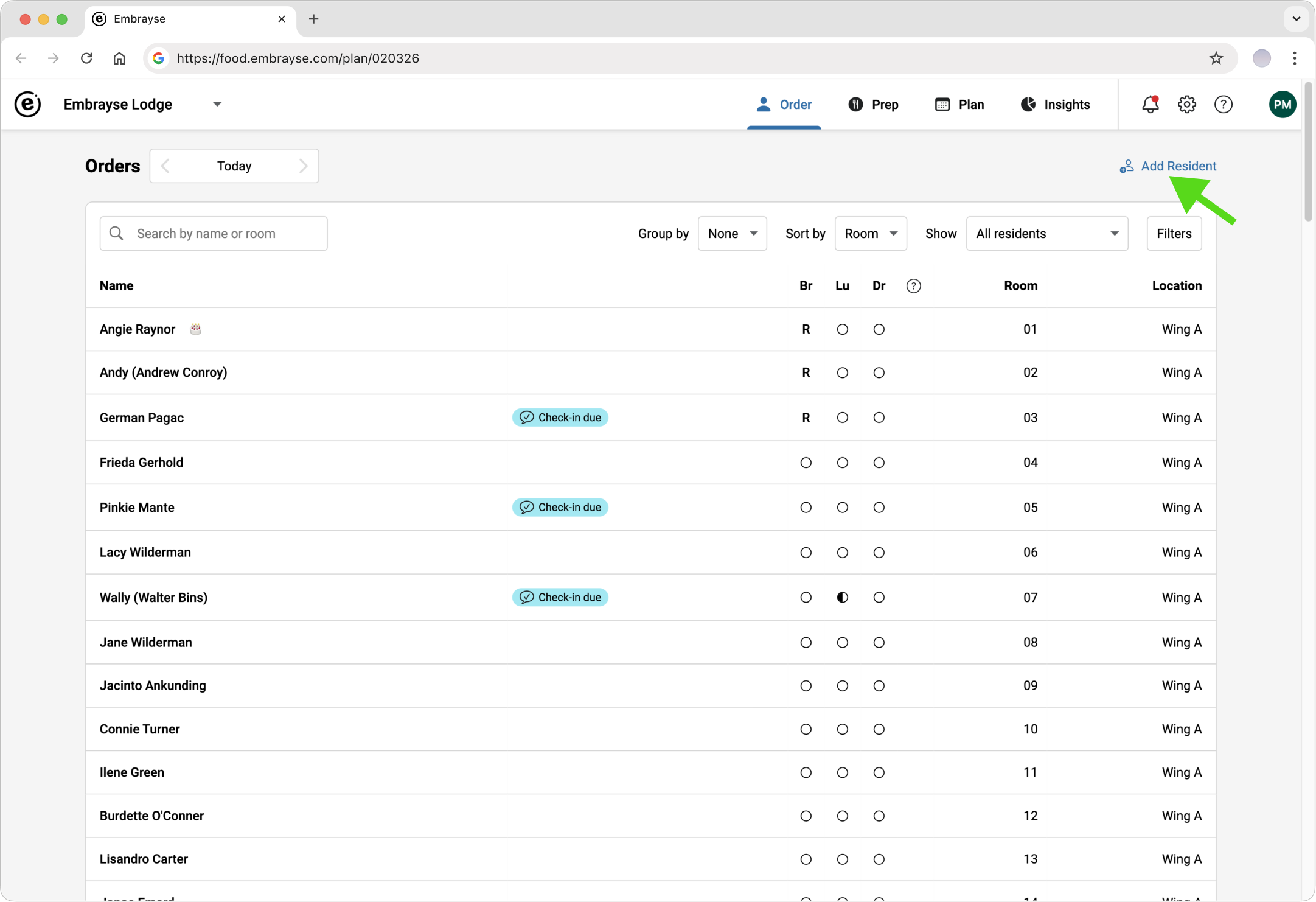Bookmark page with star icon

pyautogui.click(x=1216, y=58)
